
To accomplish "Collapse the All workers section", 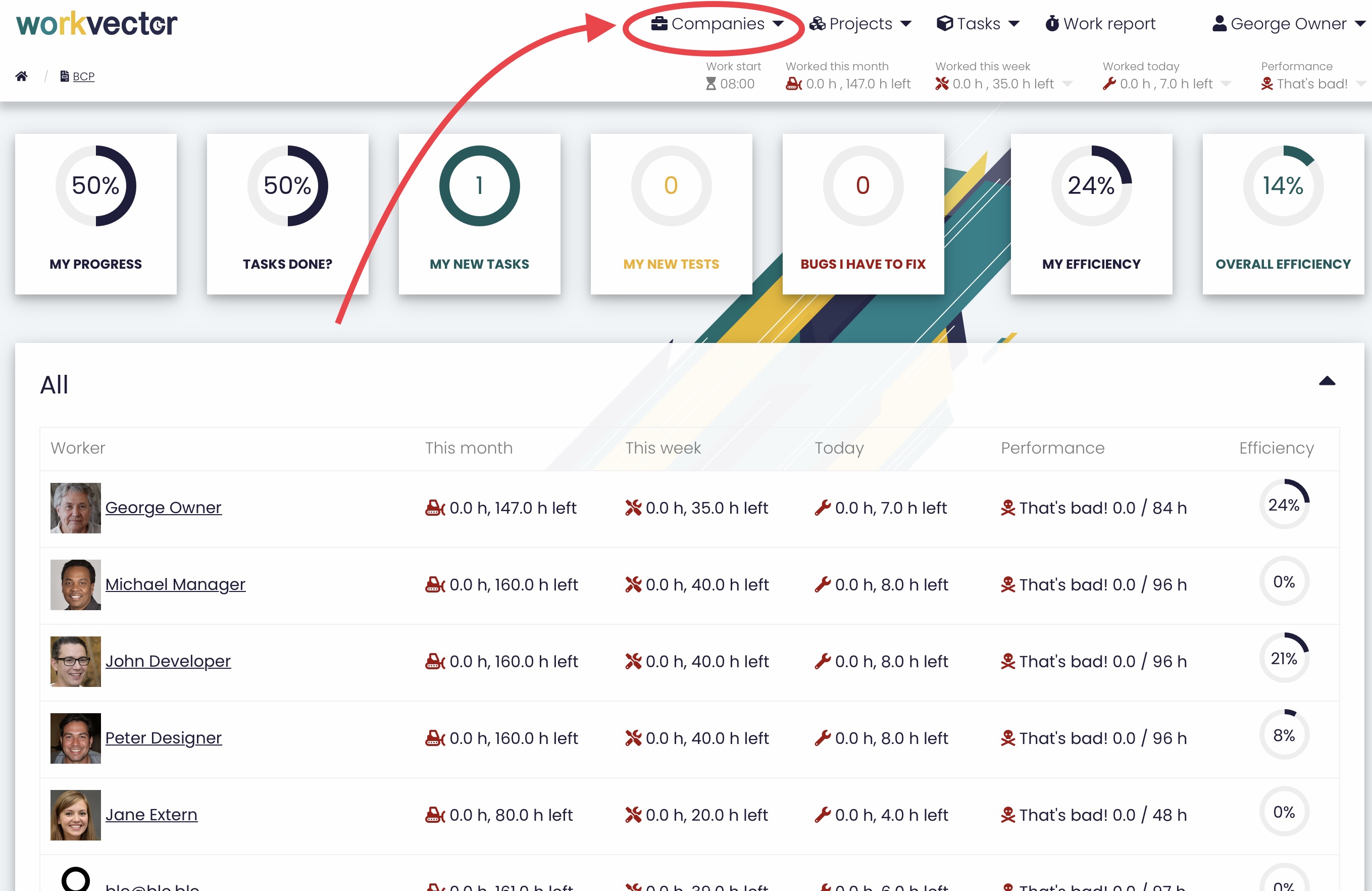I will click(1327, 381).
